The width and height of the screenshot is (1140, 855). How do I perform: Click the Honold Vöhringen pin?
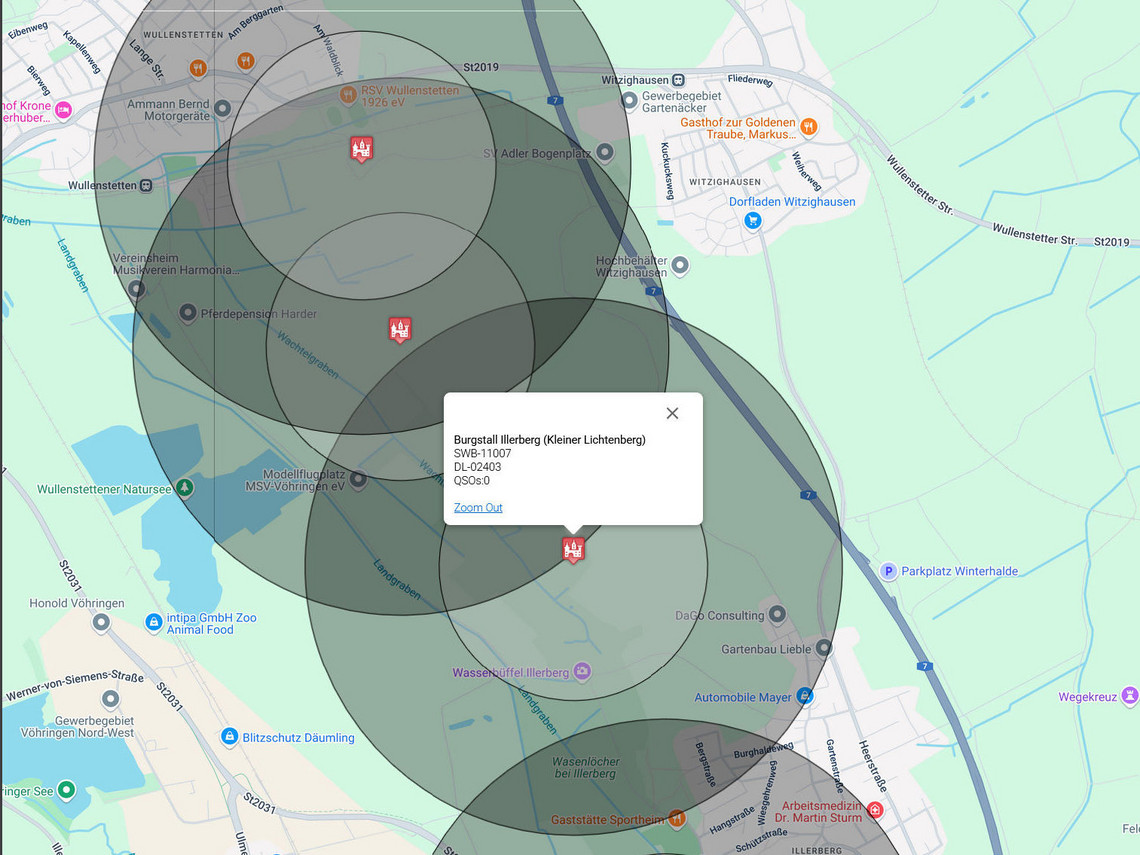pos(101,622)
